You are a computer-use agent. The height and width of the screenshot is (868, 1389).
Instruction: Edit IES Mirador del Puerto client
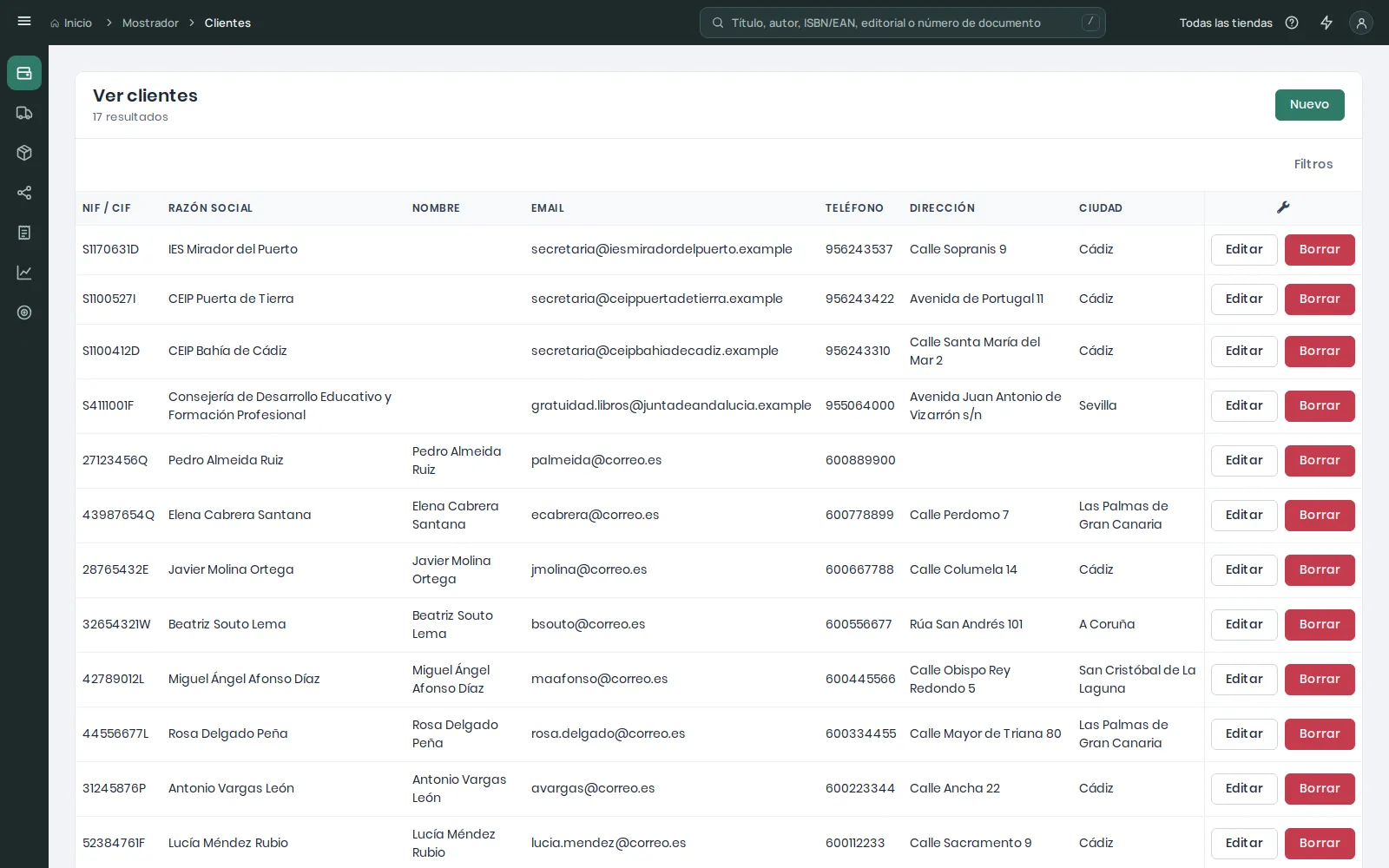pos(1244,250)
